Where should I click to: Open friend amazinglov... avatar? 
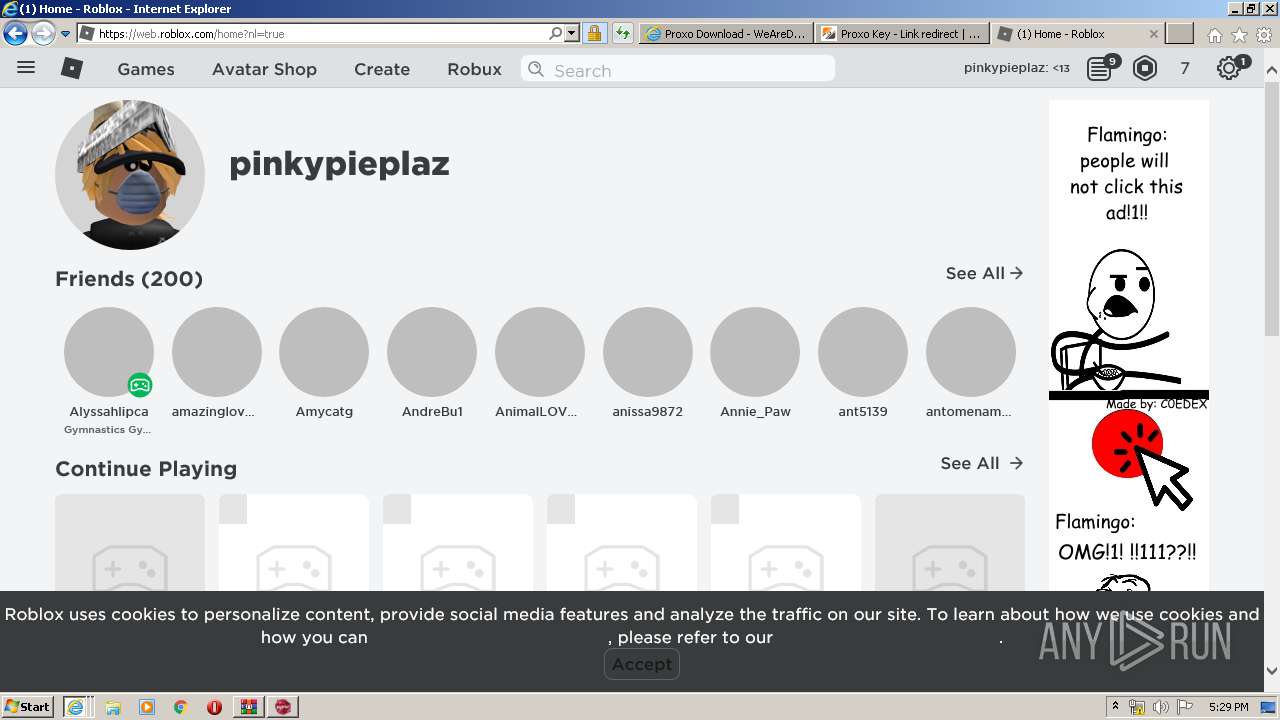[217, 352]
